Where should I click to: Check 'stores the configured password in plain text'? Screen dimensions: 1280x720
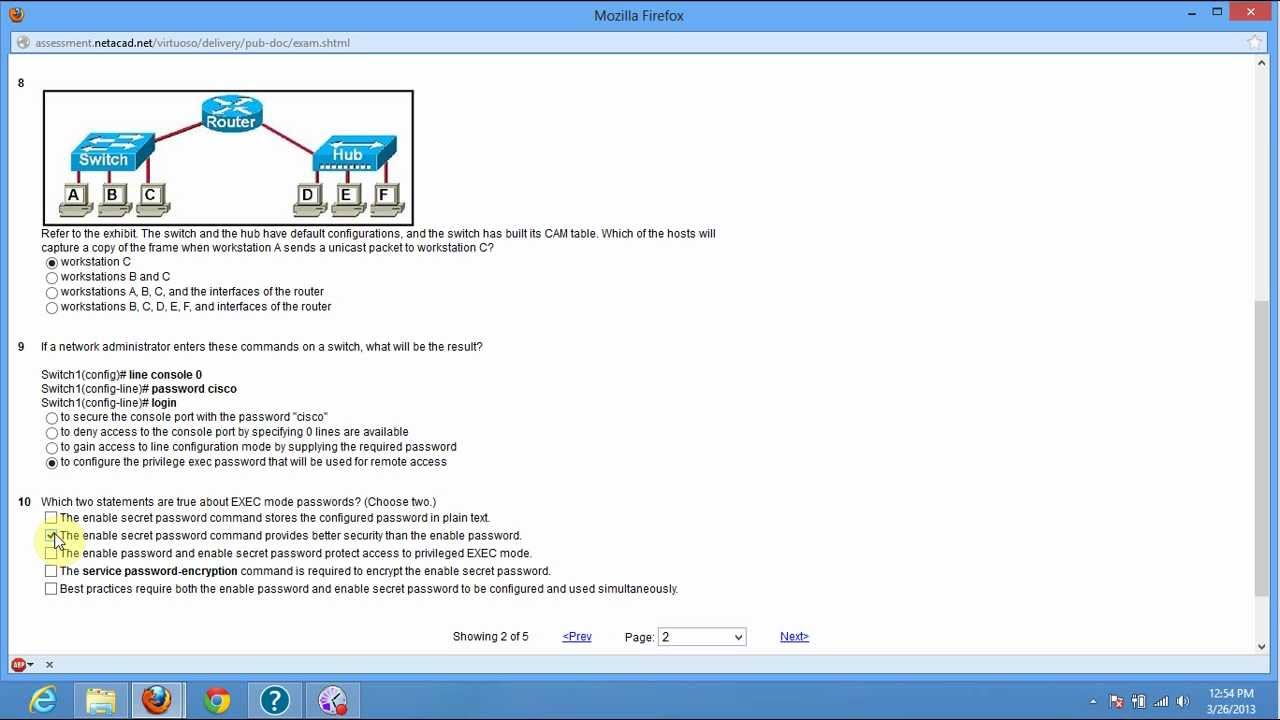(x=51, y=518)
